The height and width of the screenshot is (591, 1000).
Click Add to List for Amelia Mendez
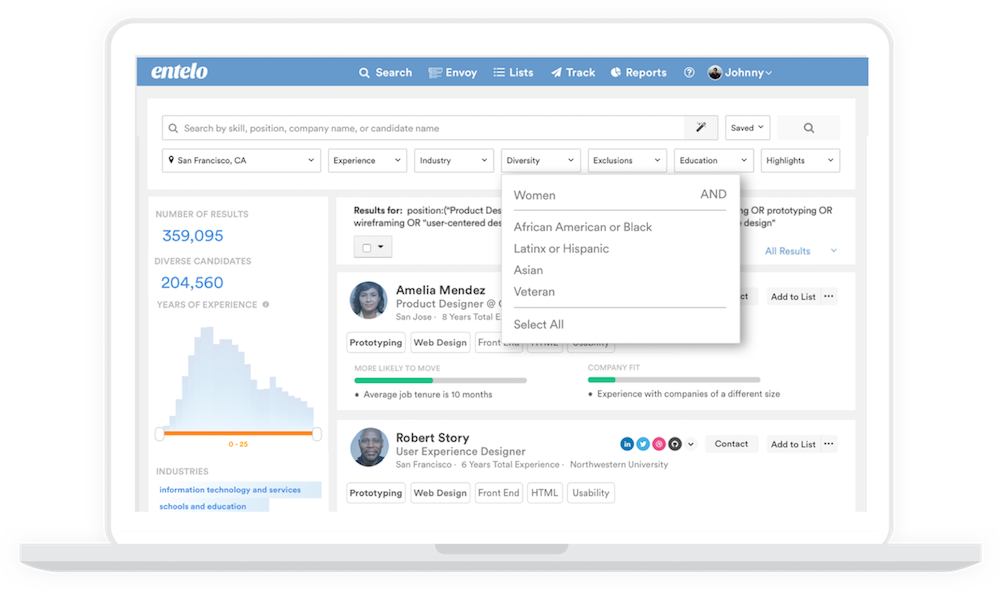click(x=793, y=296)
